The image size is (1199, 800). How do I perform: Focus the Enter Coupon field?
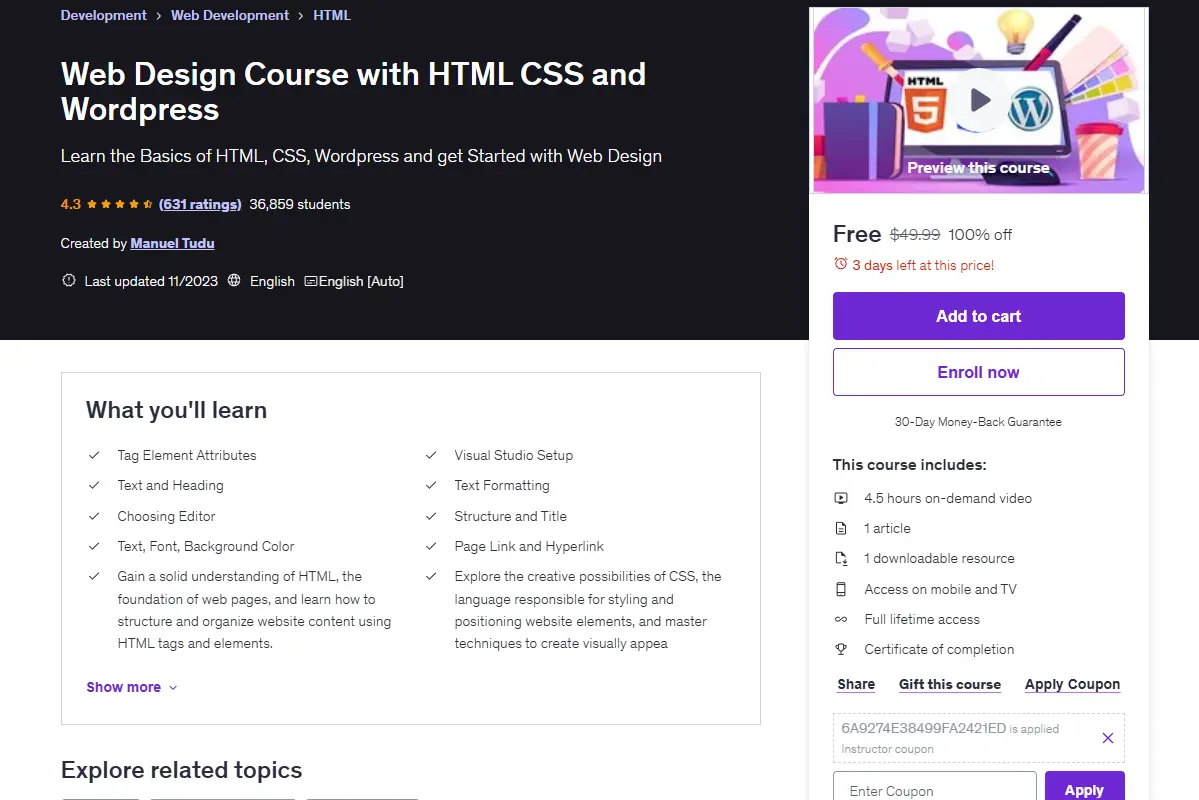[934, 786]
